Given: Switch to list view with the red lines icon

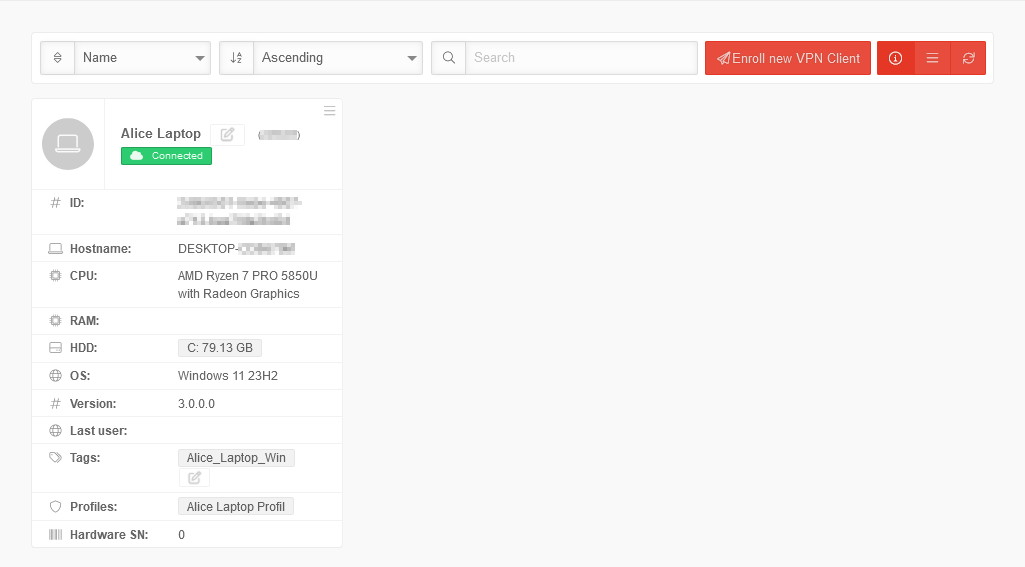Looking at the screenshot, I should tap(932, 58).
